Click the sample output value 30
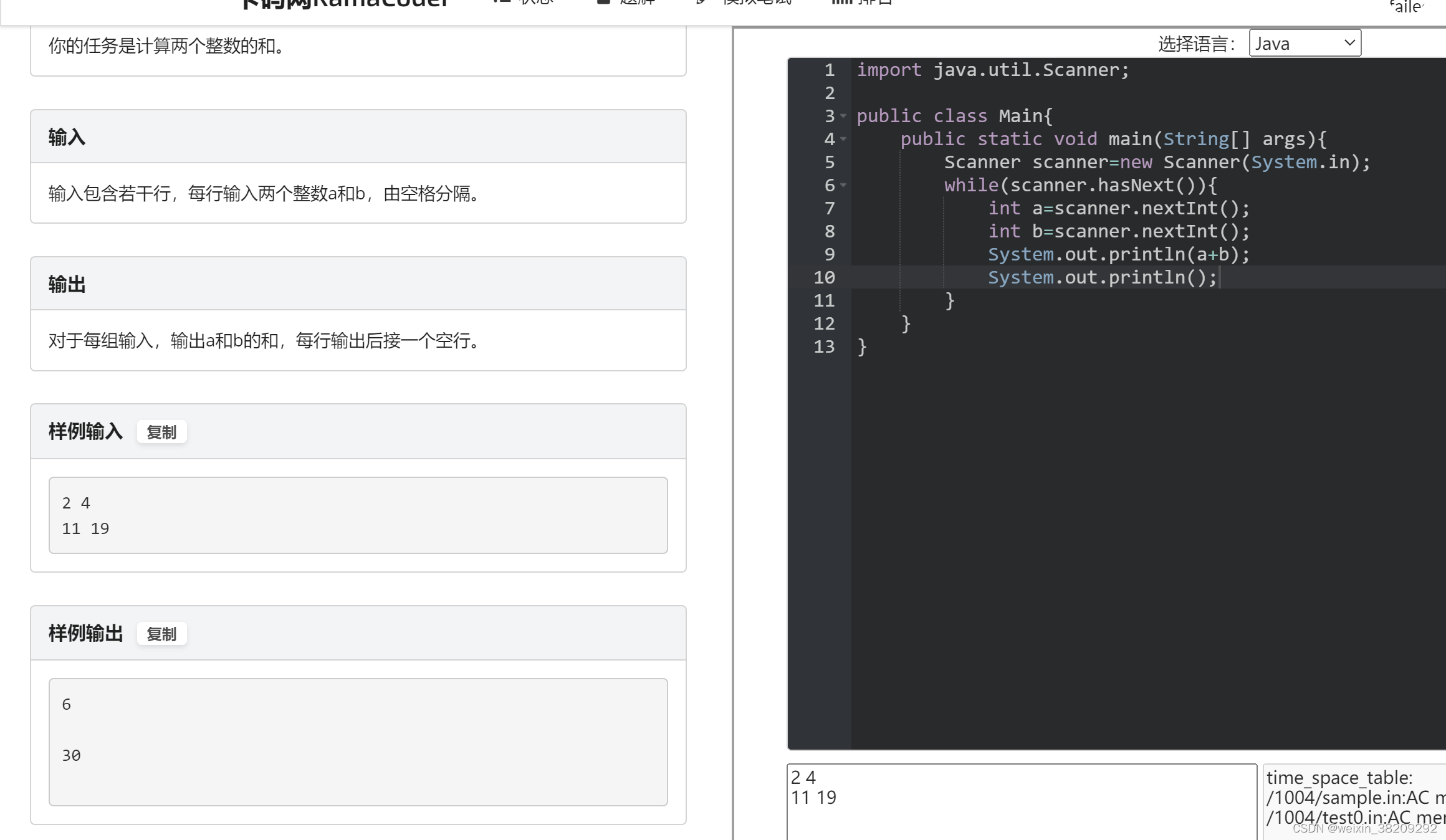Screen dimensions: 1446x840 point(71,755)
